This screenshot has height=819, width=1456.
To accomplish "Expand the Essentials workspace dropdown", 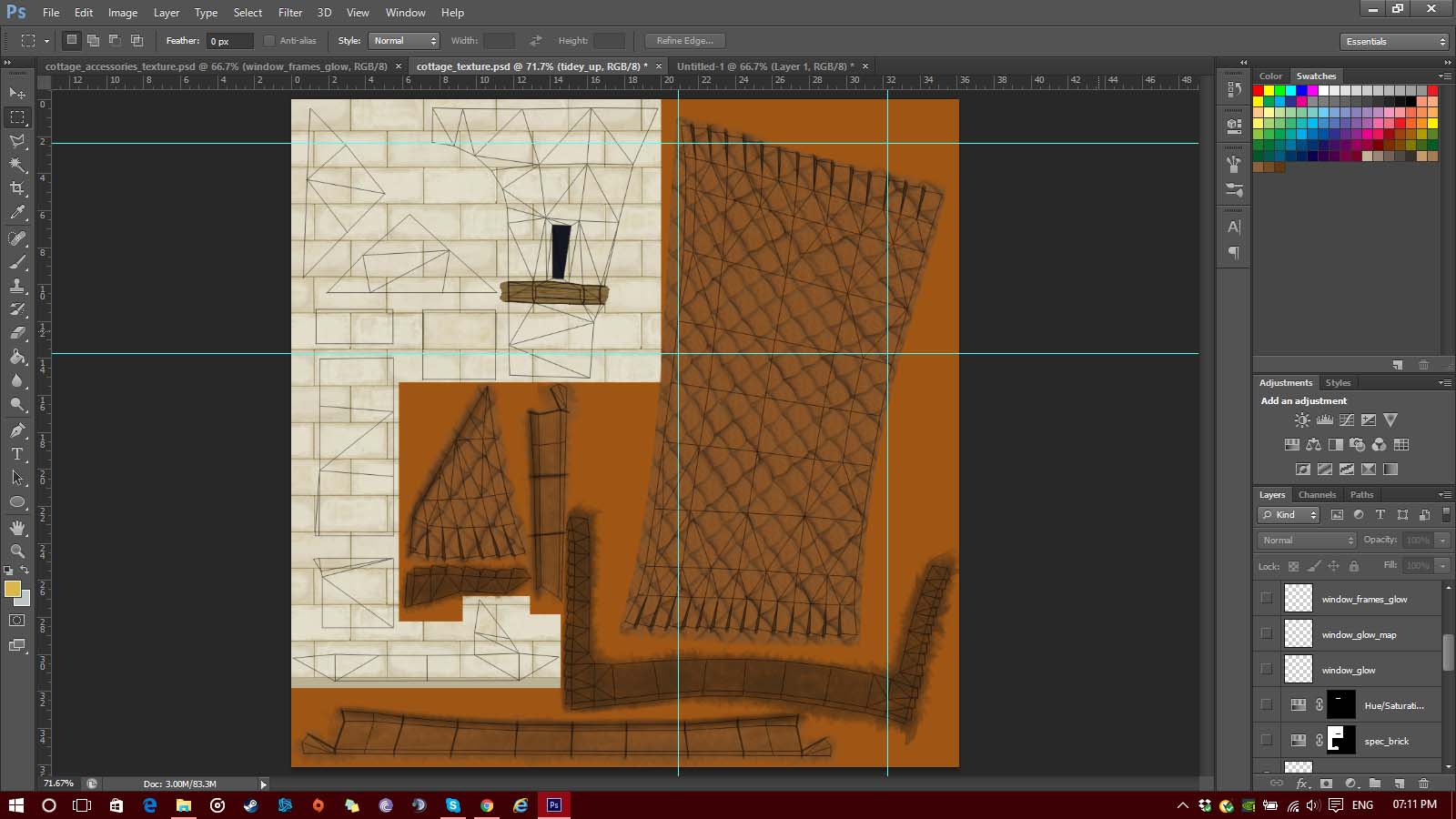I will click(1394, 42).
